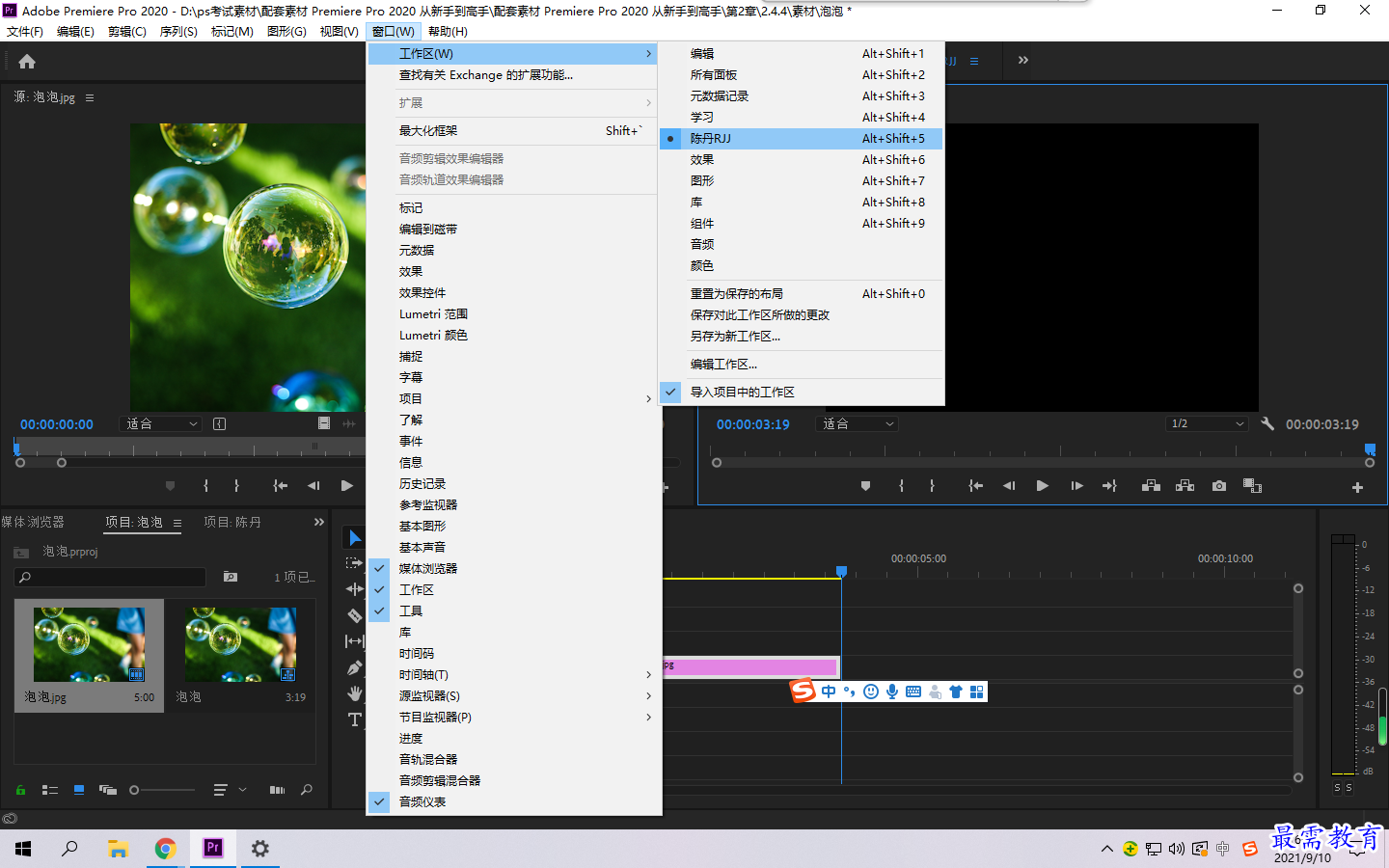Export frame with the camera icon

[1219, 486]
